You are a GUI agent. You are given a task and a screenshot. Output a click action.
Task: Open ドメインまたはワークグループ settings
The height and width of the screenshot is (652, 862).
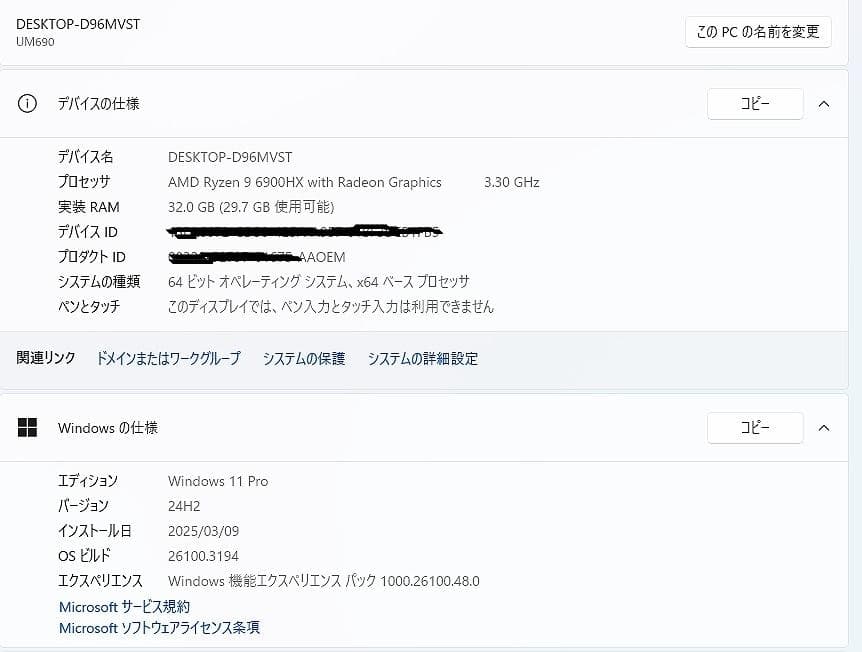[167, 358]
